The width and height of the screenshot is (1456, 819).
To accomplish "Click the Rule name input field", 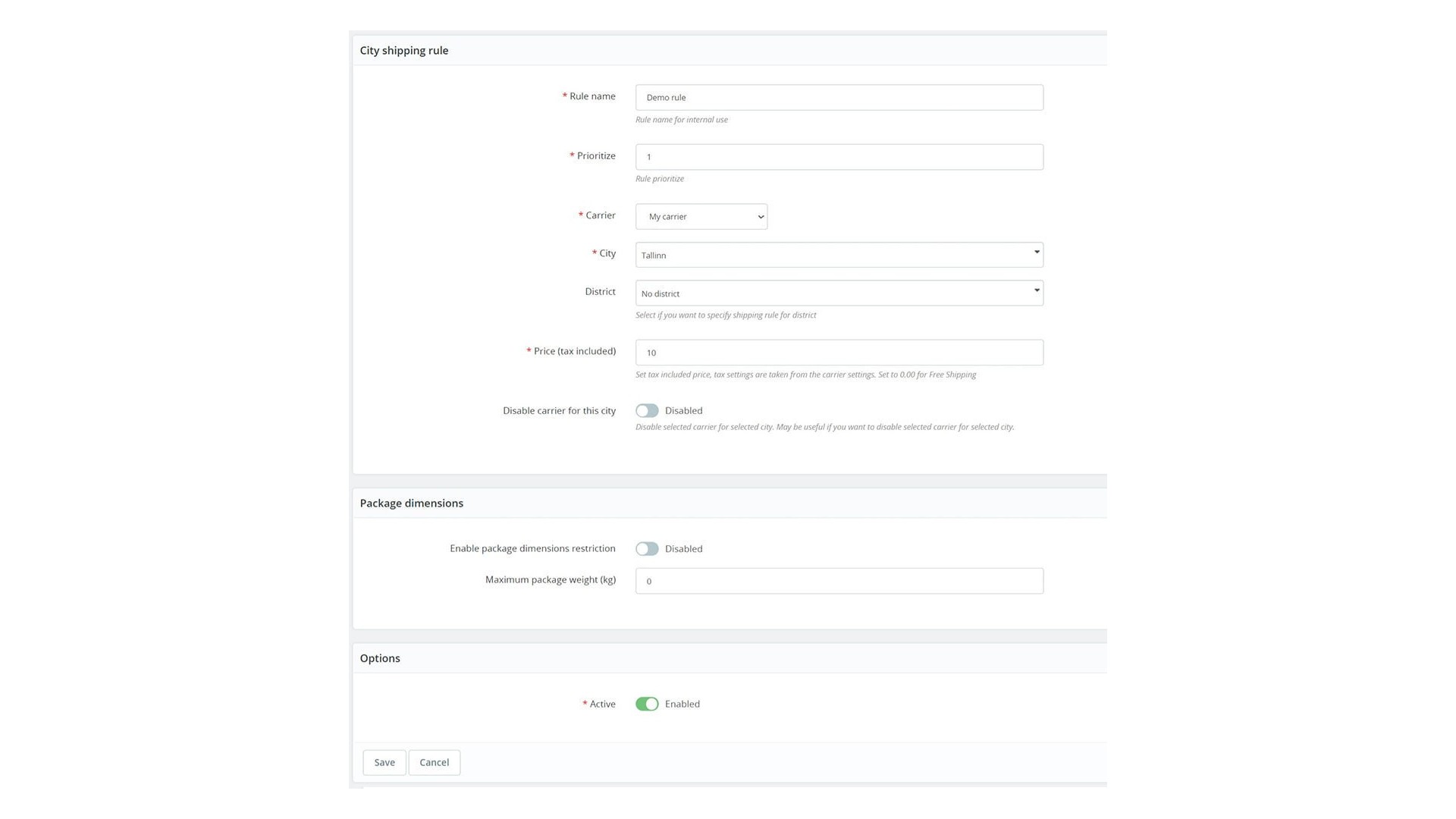I will (839, 97).
